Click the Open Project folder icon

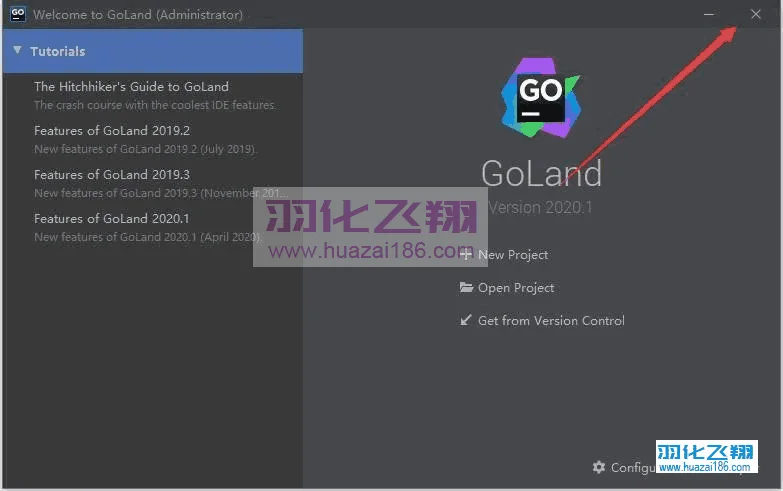point(466,287)
